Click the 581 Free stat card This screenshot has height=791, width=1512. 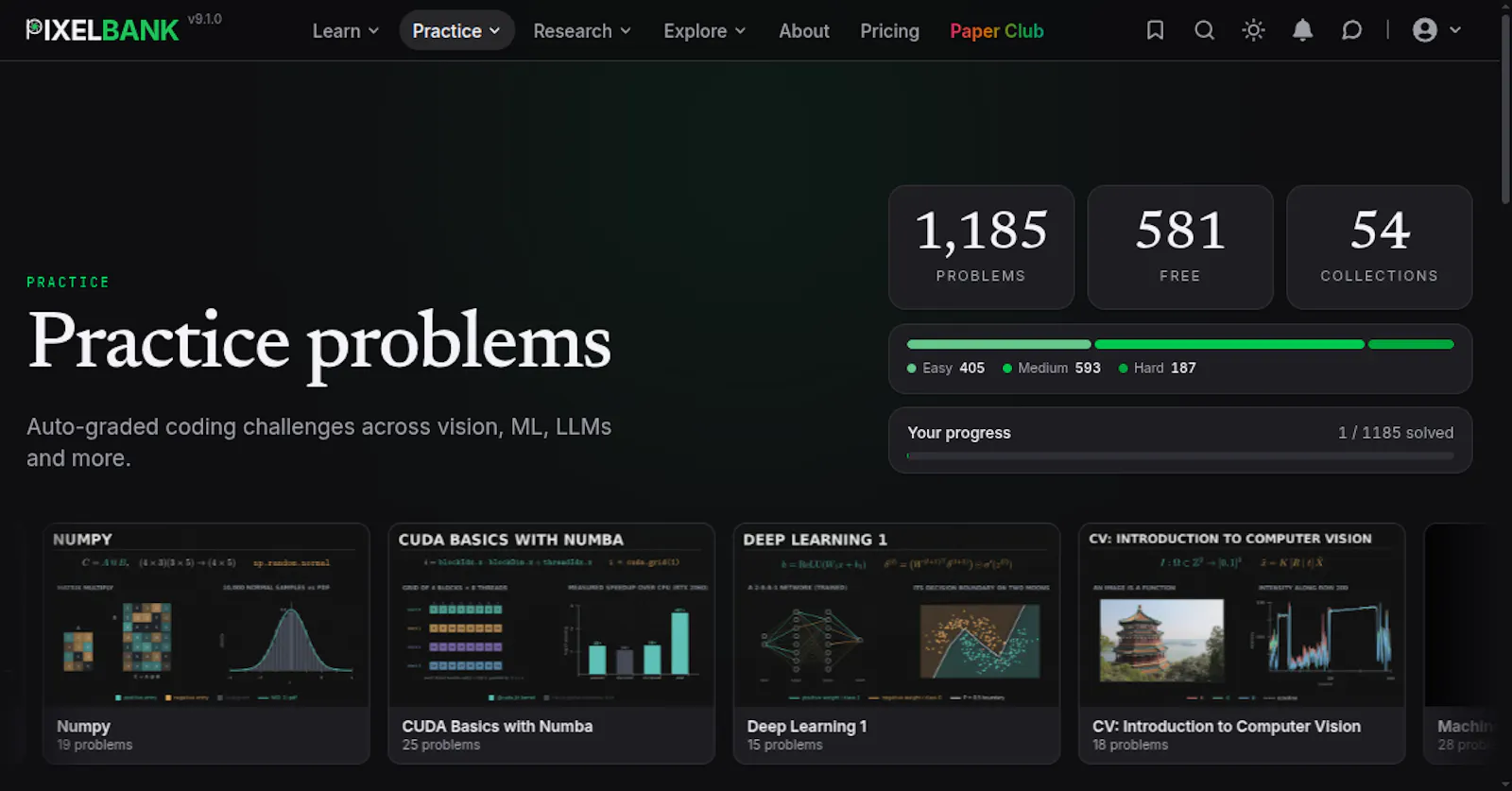(1180, 248)
